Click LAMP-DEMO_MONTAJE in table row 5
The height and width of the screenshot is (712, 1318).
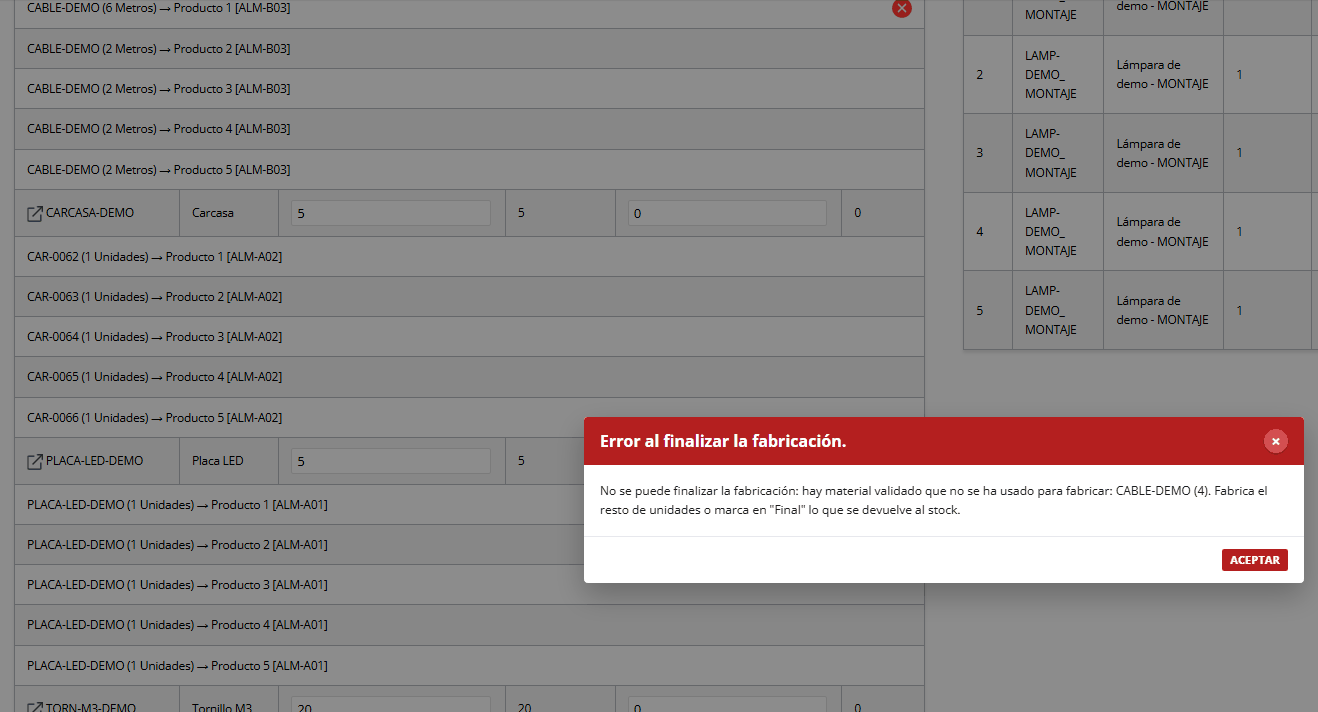pyautogui.click(x=1051, y=310)
